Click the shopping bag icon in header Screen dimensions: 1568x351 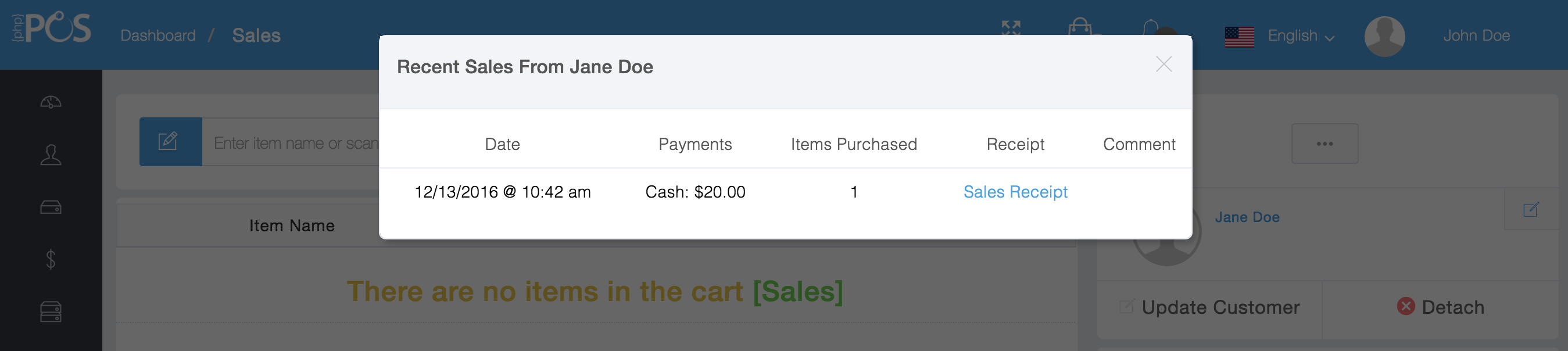coord(1080,26)
